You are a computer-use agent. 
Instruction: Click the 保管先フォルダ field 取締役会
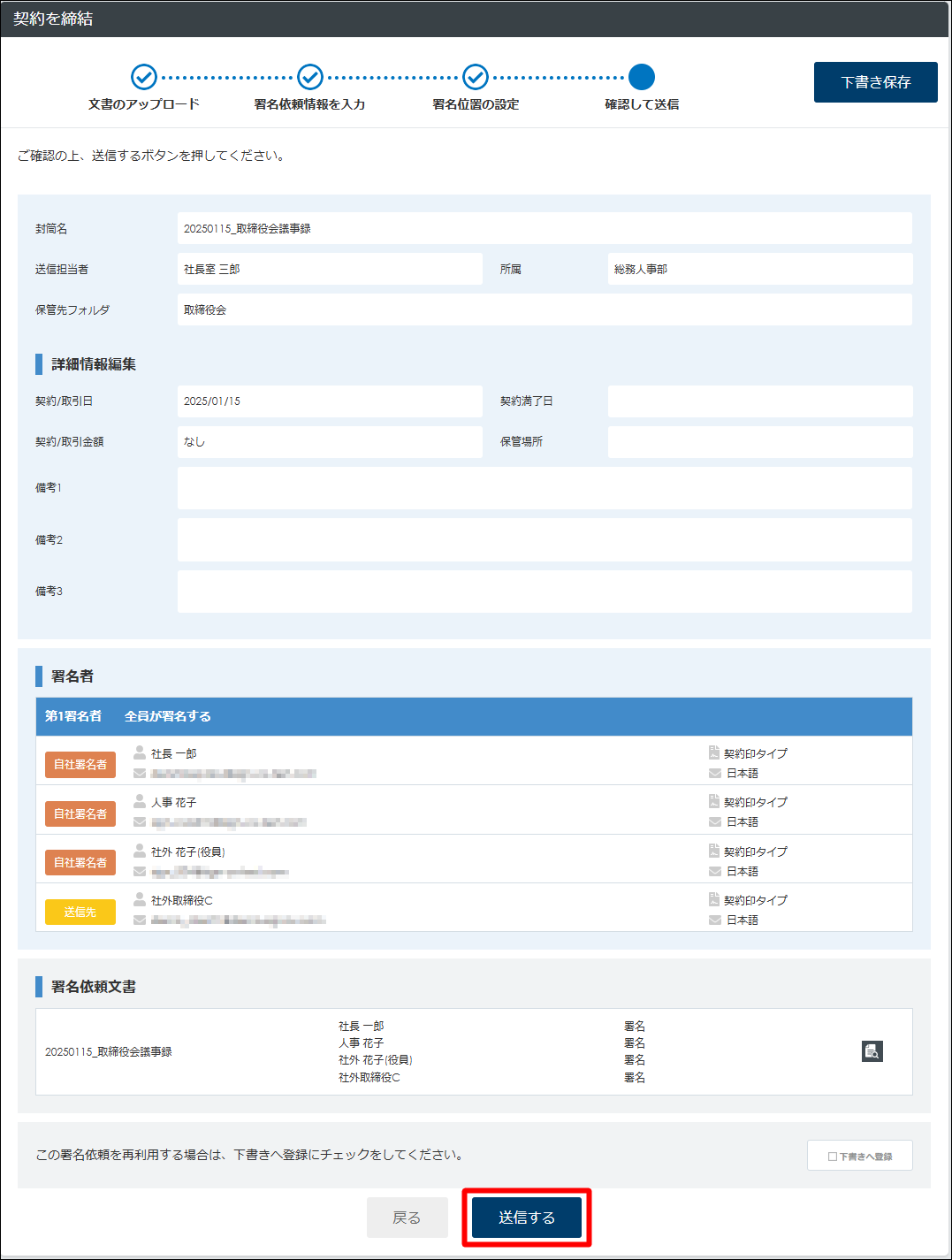(x=545, y=309)
